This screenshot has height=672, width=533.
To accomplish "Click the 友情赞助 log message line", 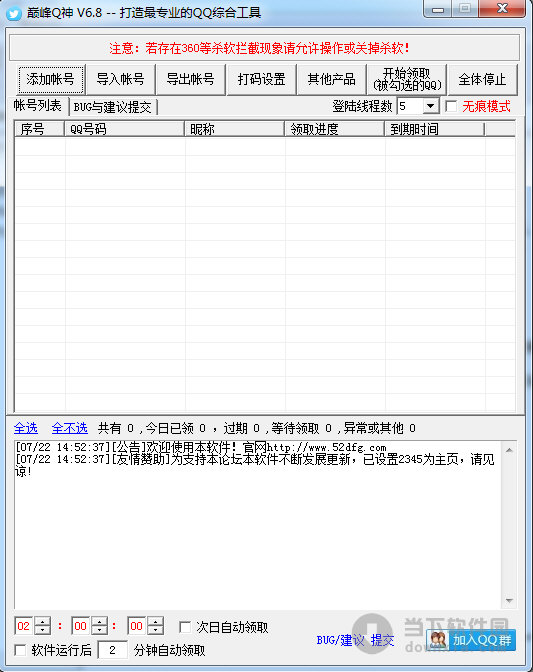I will [255, 465].
